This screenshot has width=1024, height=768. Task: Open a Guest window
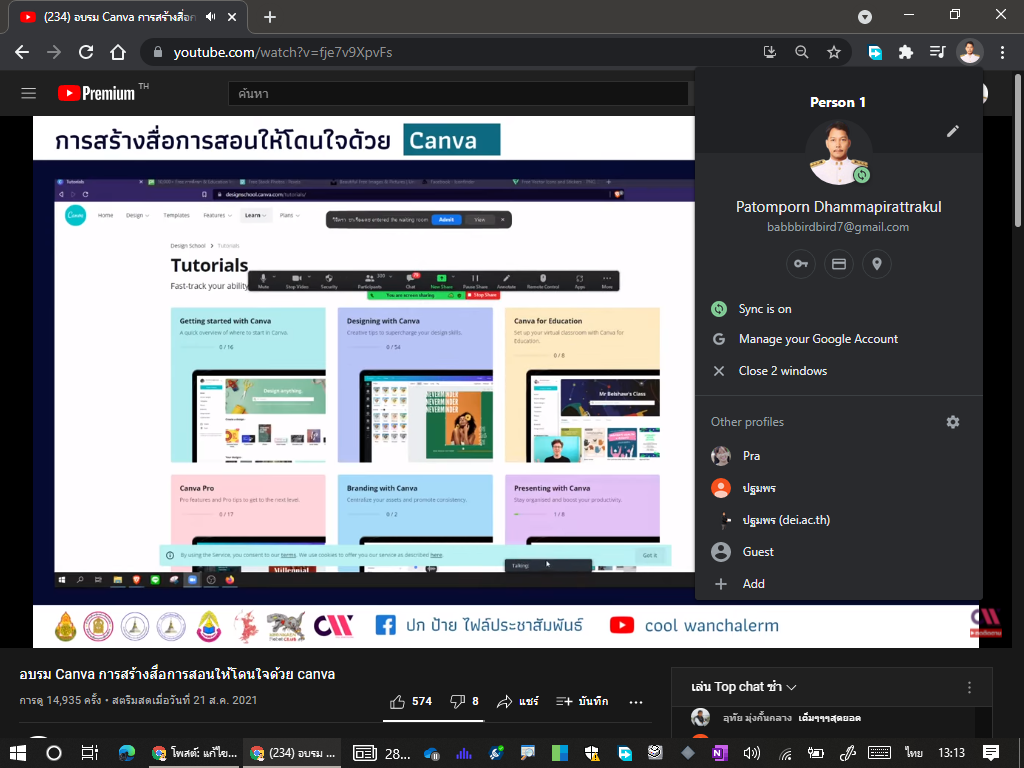coord(839,552)
